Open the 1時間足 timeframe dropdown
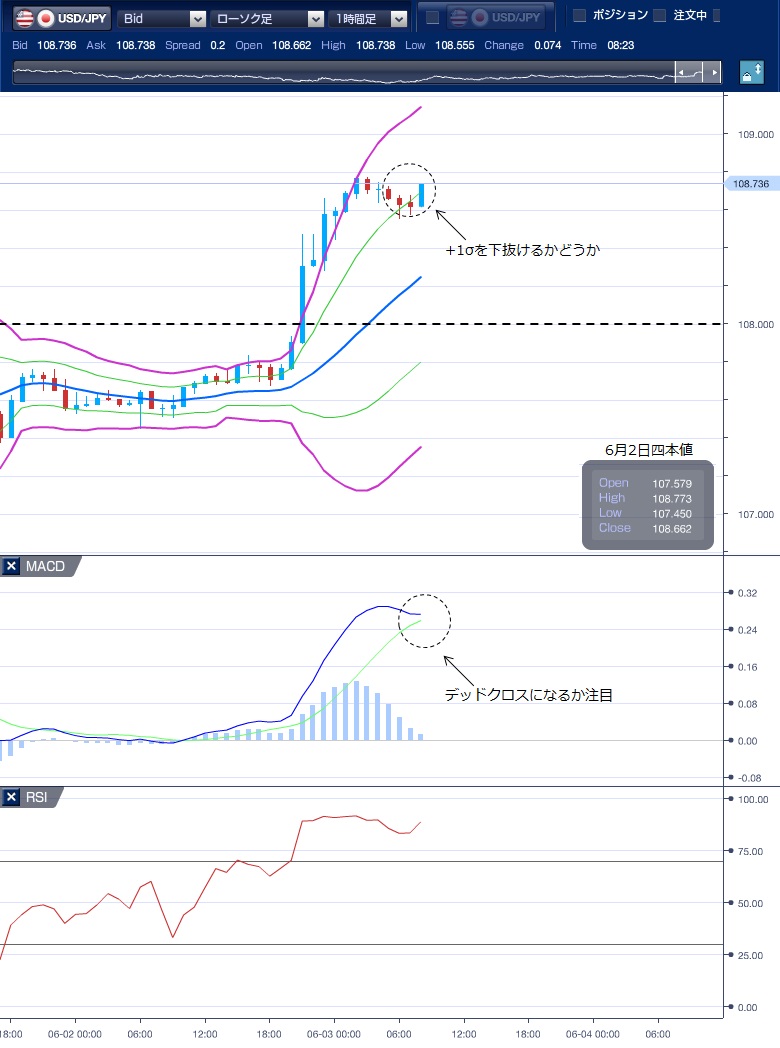780x1048 pixels. click(369, 18)
